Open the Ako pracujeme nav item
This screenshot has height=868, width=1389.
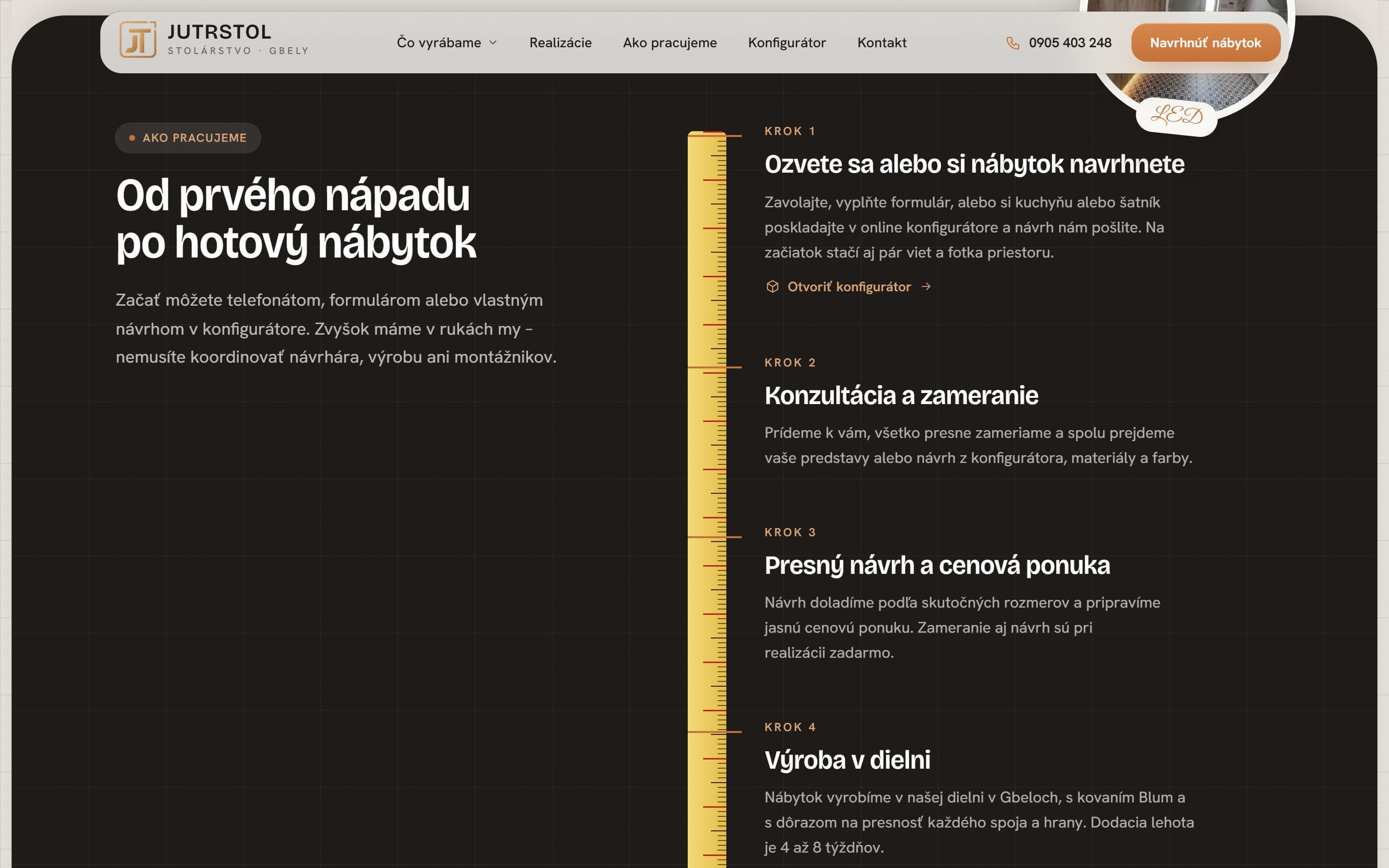click(x=670, y=43)
